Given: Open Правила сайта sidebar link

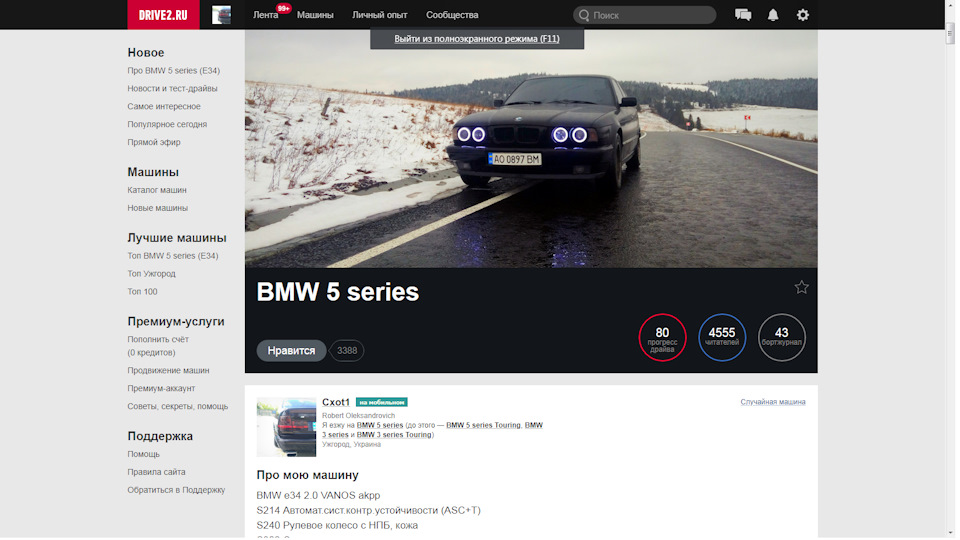Looking at the screenshot, I should pos(156,472).
